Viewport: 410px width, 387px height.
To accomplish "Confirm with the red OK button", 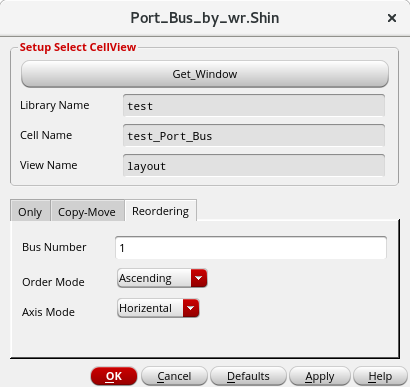I will (114, 376).
